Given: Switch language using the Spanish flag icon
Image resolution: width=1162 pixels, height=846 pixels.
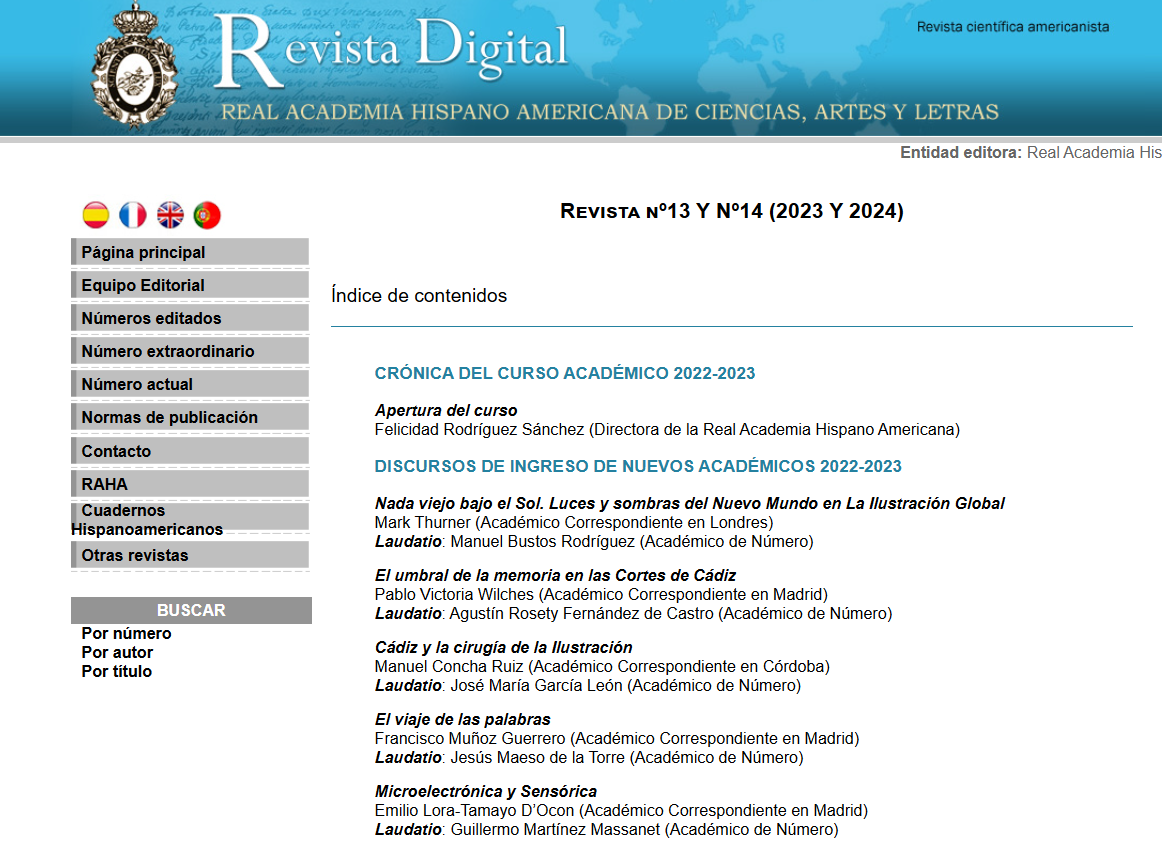Looking at the screenshot, I should click(x=95, y=215).
